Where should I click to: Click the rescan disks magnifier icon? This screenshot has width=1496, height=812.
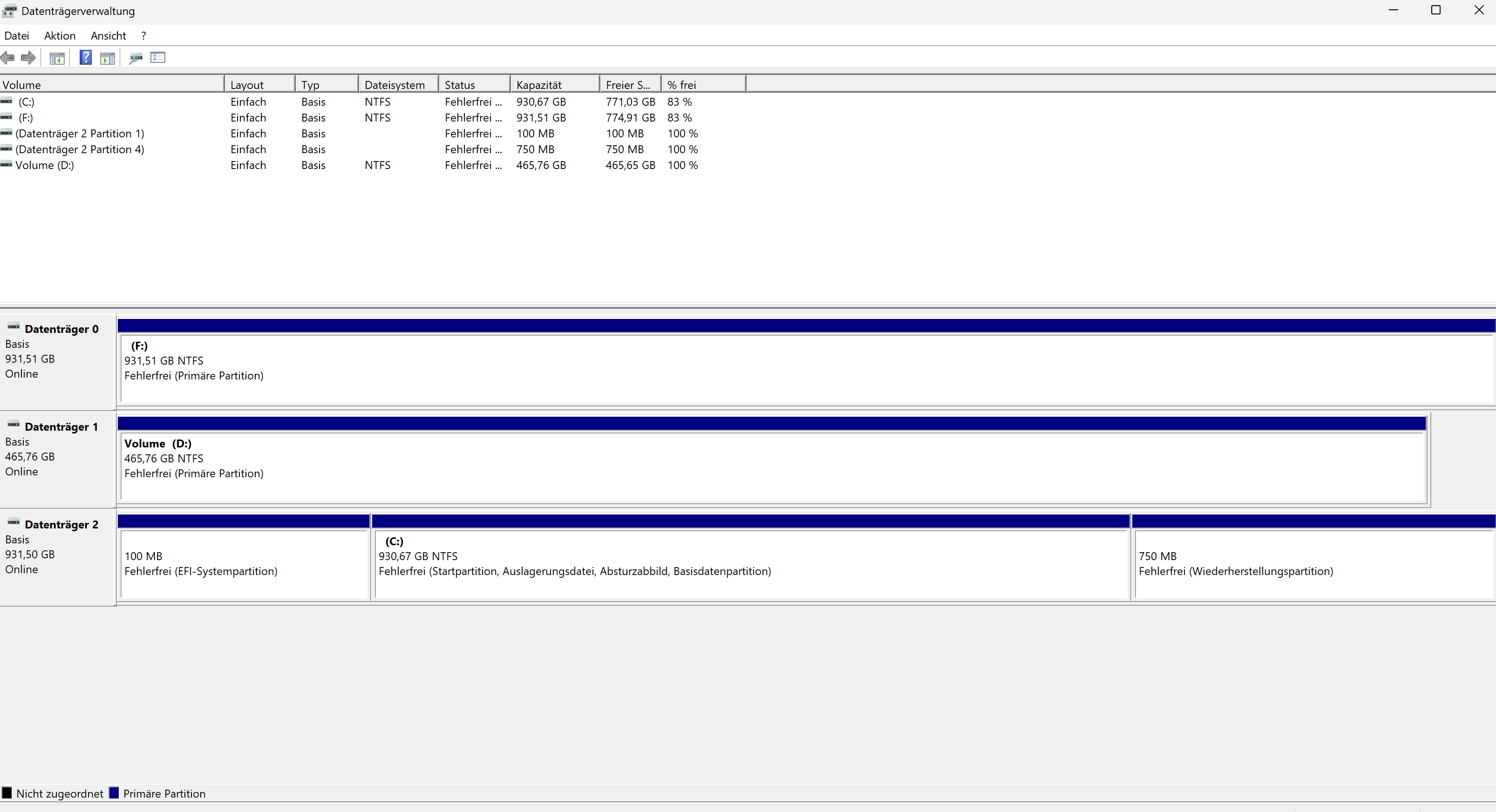(x=136, y=57)
